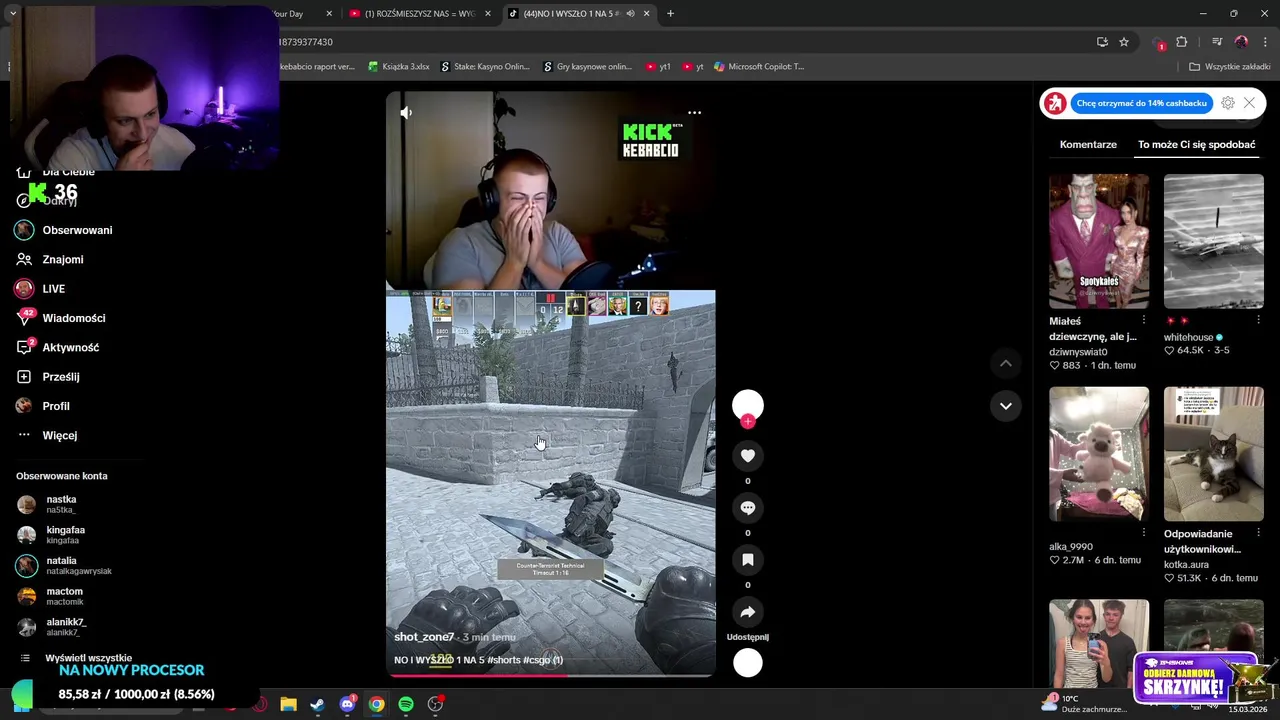Viewport: 1280px width, 720px height.
Task: Open cashback popup settings gear
Action: tap(1228, 103)
